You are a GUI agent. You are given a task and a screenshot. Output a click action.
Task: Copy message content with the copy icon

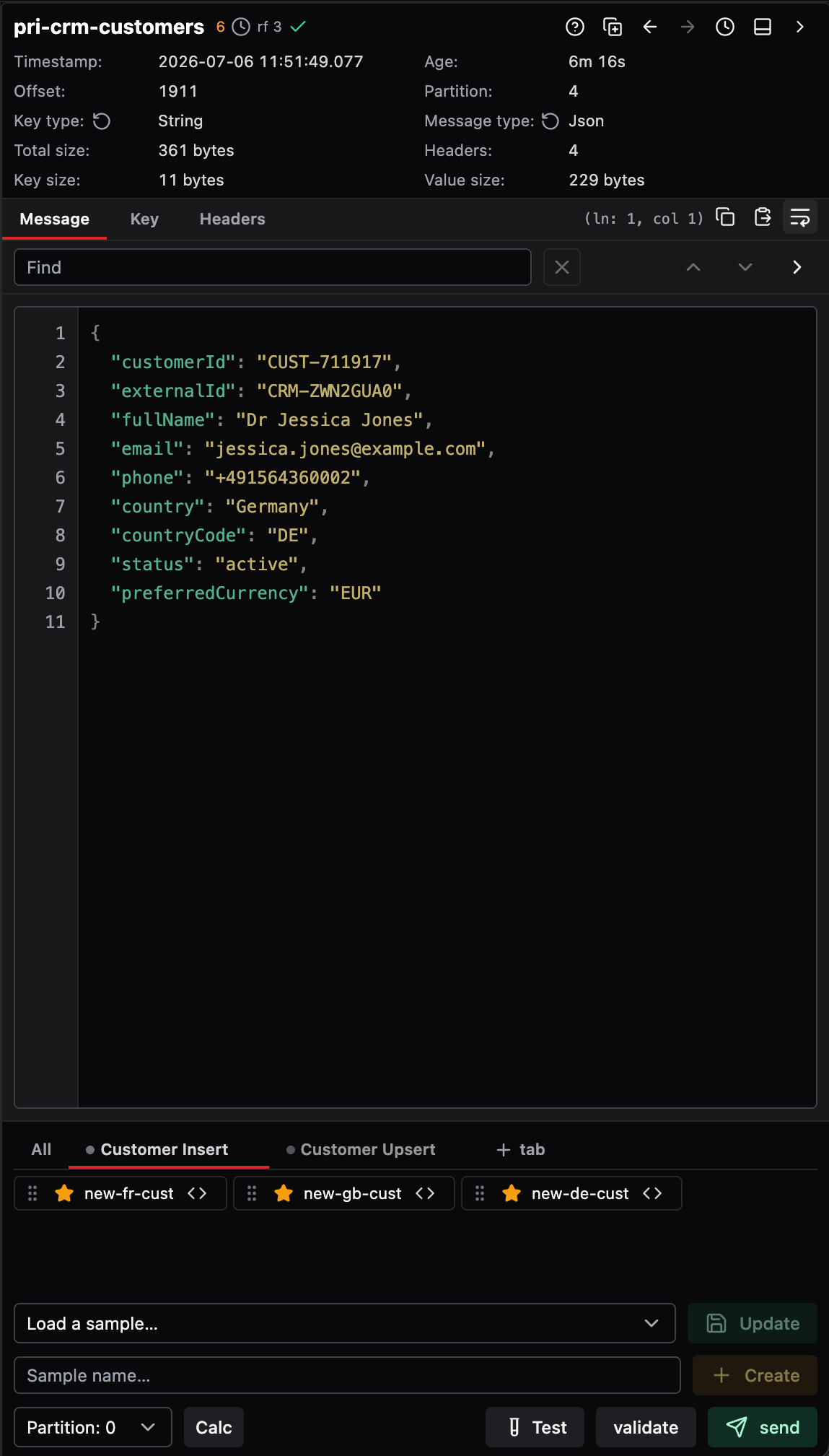click(725, 217)
